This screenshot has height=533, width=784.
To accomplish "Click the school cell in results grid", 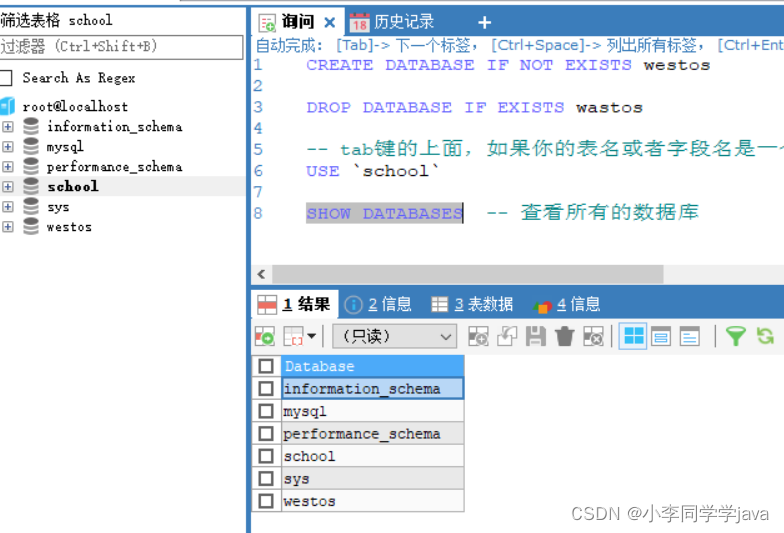I will point(372,456).
